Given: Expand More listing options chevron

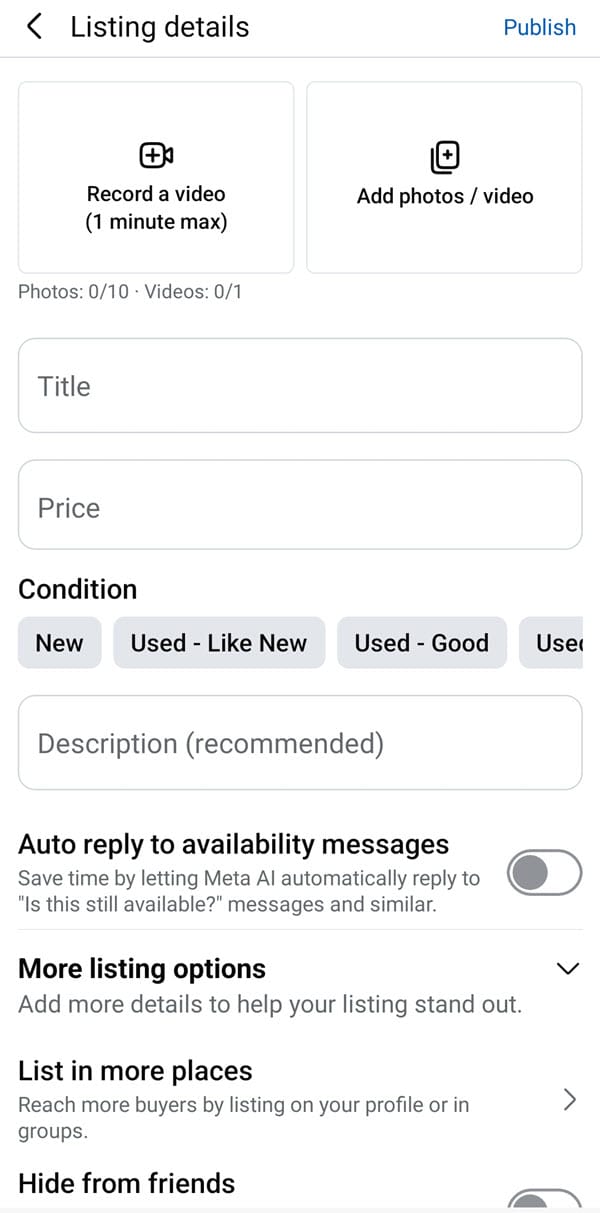Looking at the screenshot, I should pyautogui.click(x=567, y=968).
